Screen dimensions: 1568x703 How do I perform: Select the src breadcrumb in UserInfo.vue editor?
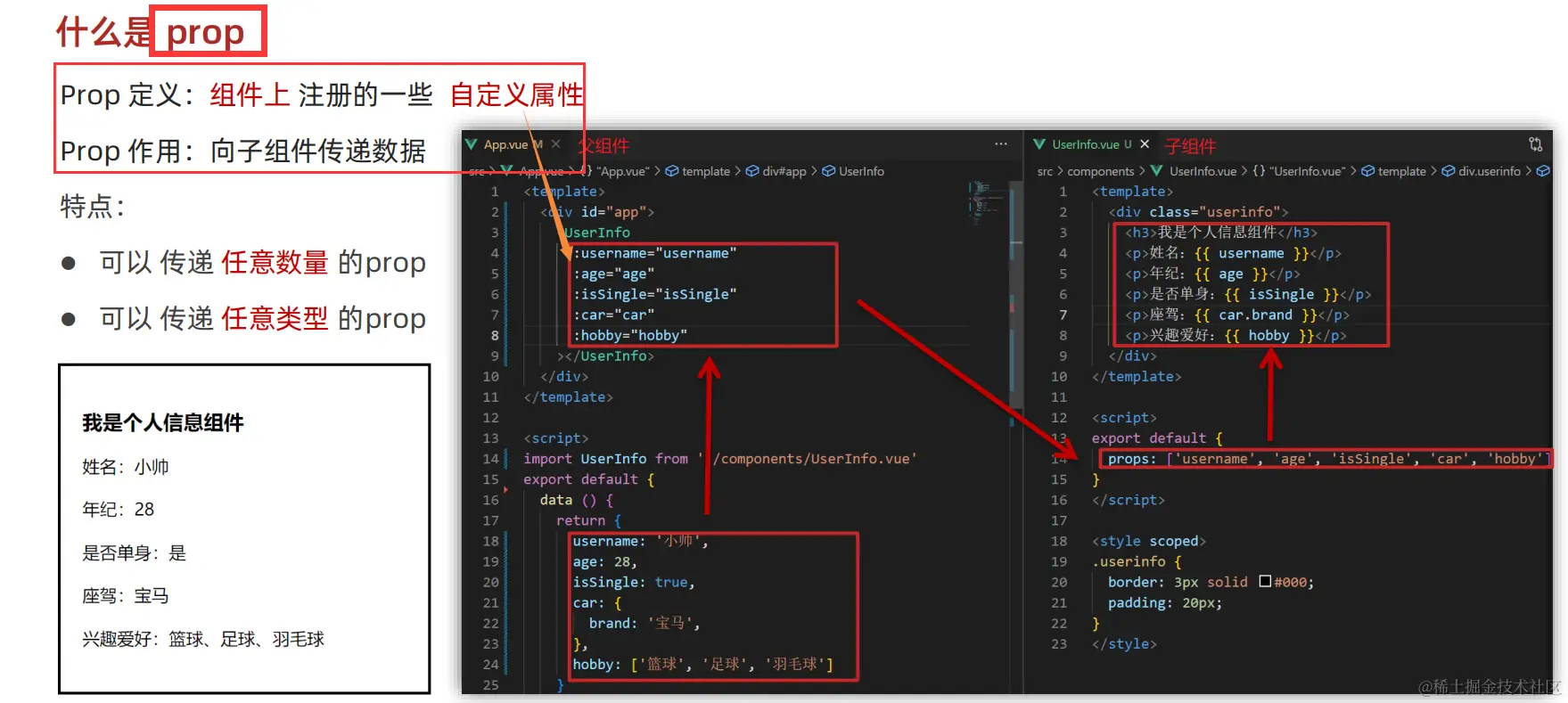tap(1045, 171)
